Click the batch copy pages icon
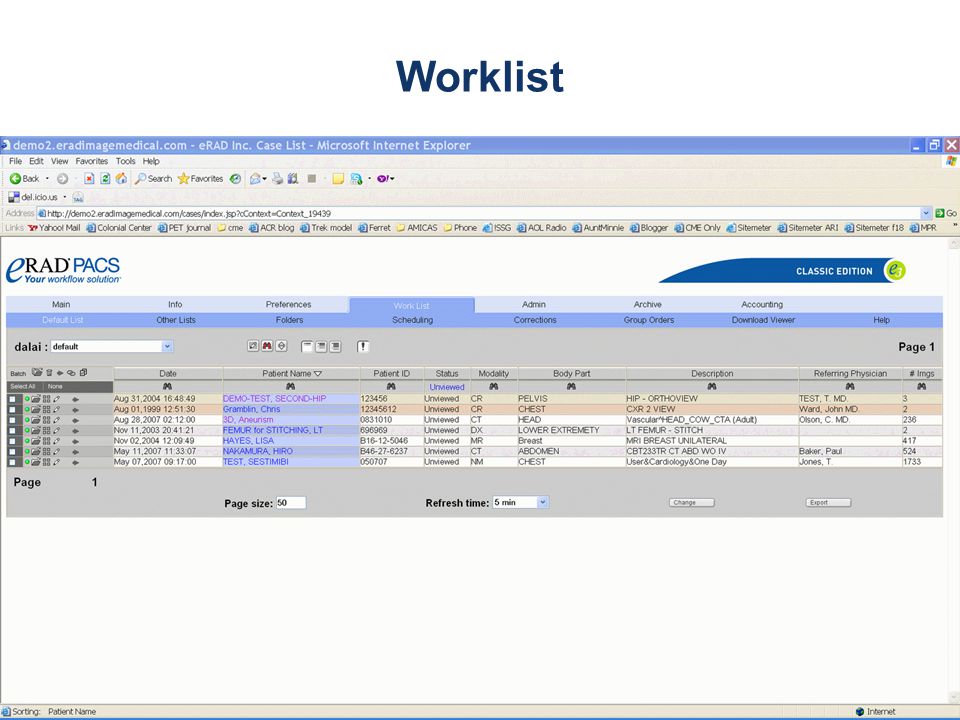Viewport: 960px width, 720px height. (83, 372)
